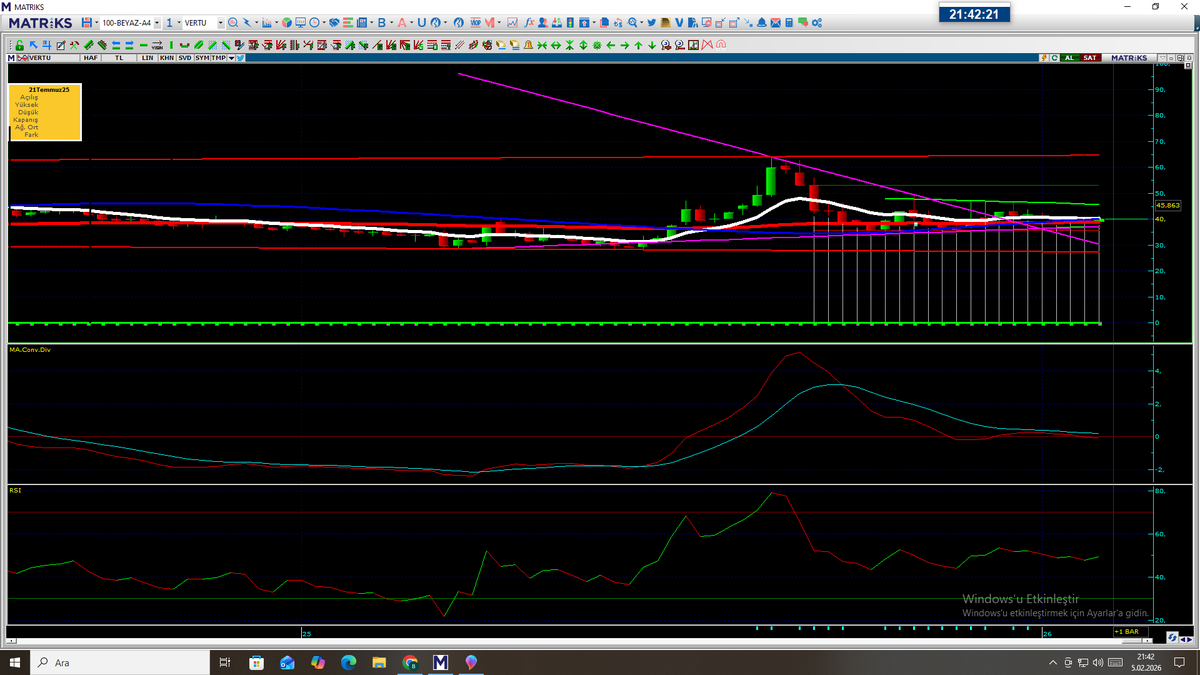Image resolution: width=1200 pixels, height=675 pixels.
Task: Open the VERTU symbol dropdown
Action: click(x=220, y=22)
